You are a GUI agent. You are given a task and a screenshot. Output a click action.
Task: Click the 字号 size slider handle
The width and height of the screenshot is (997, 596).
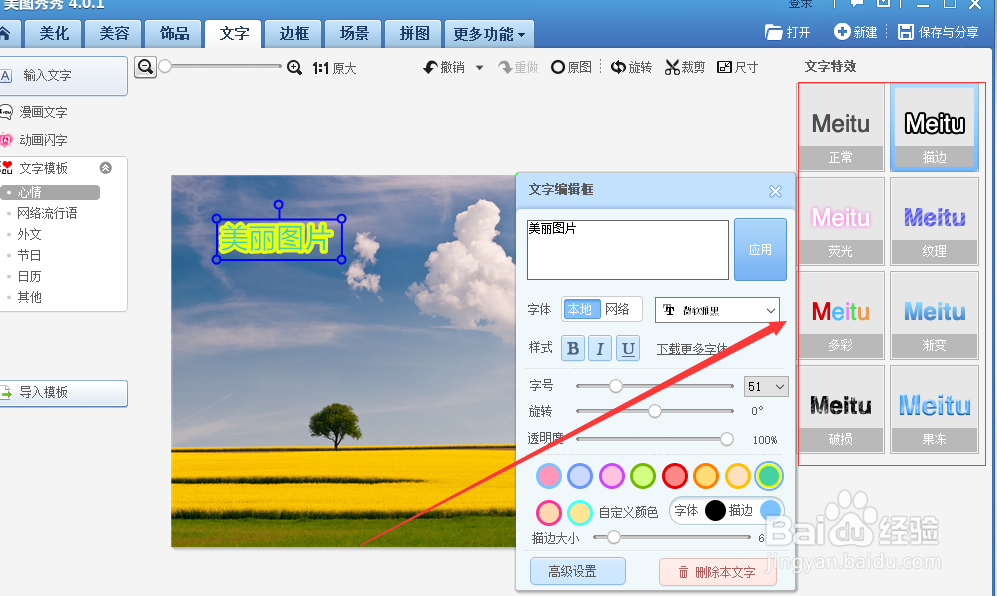click(x=615, y=385)
